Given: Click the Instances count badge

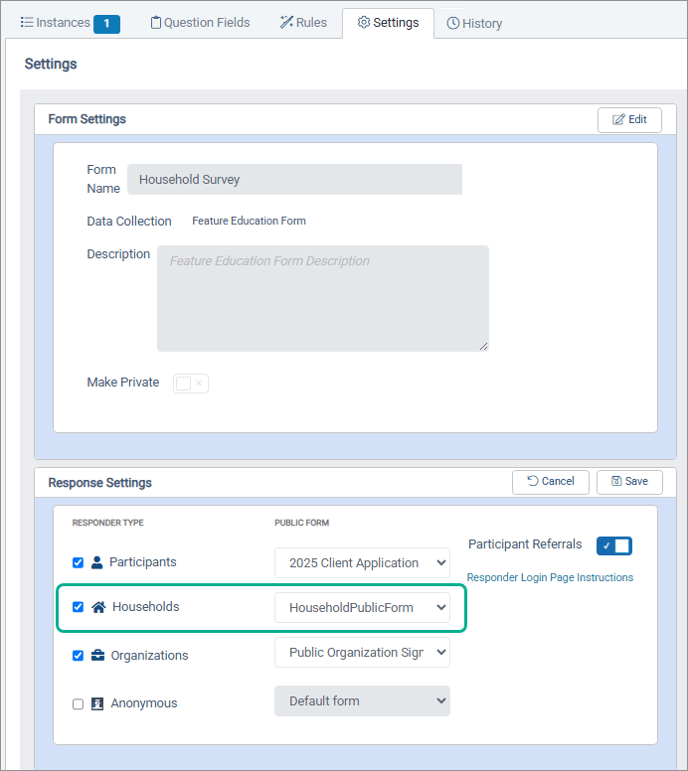Looking at the screenshot, I should [107, 23].
